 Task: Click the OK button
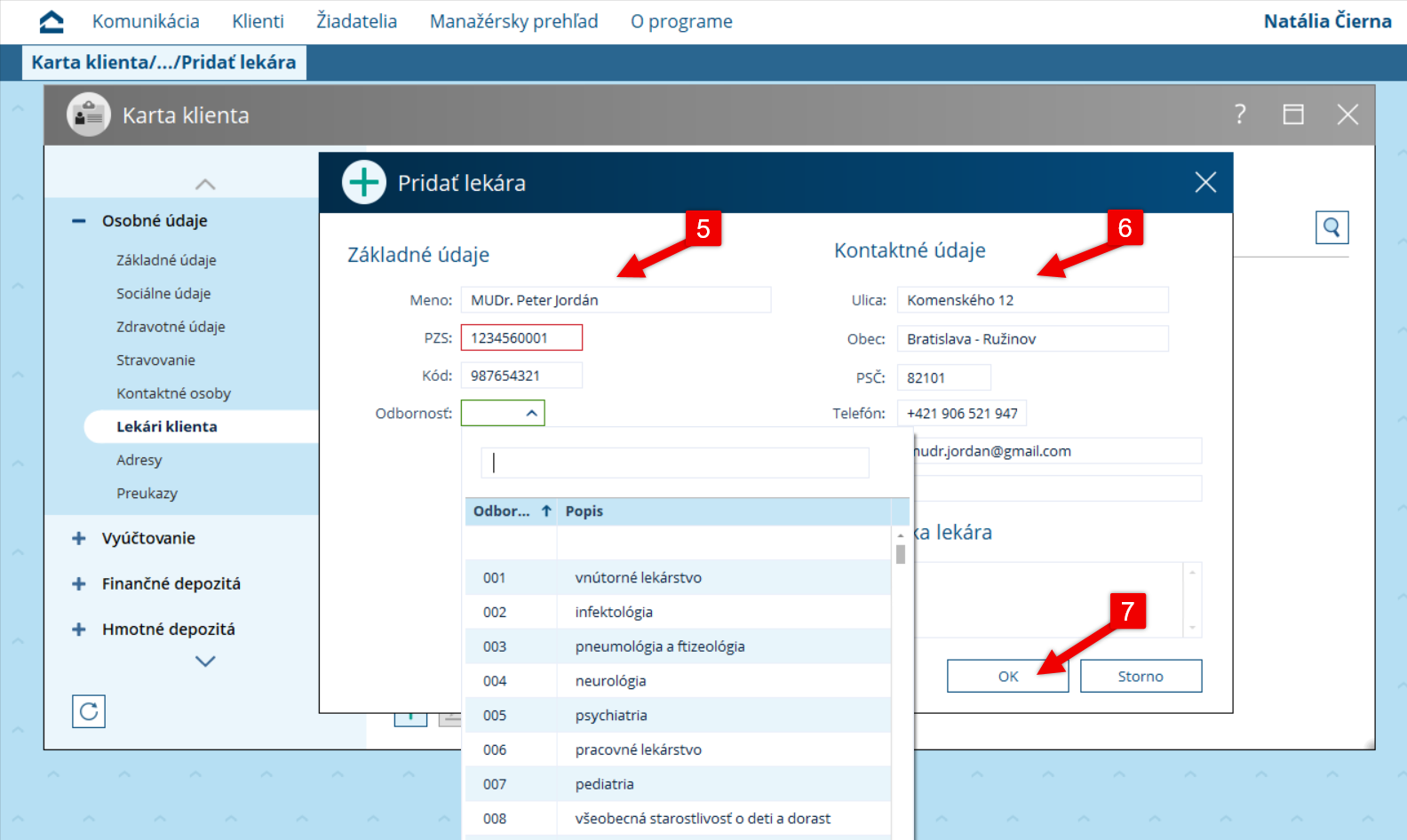point(1008,676)
